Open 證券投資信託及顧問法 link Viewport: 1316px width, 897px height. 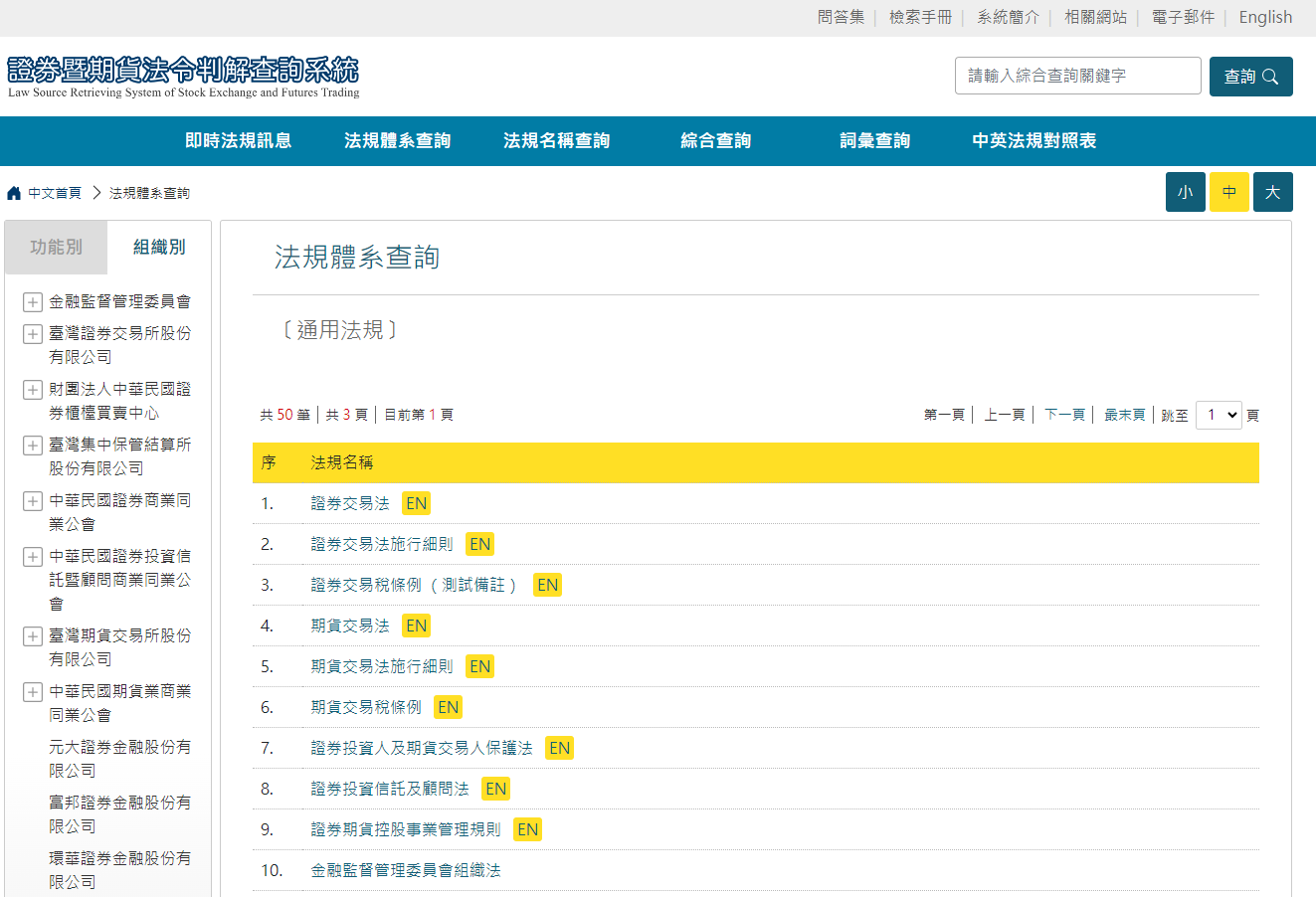click(390, 789)
